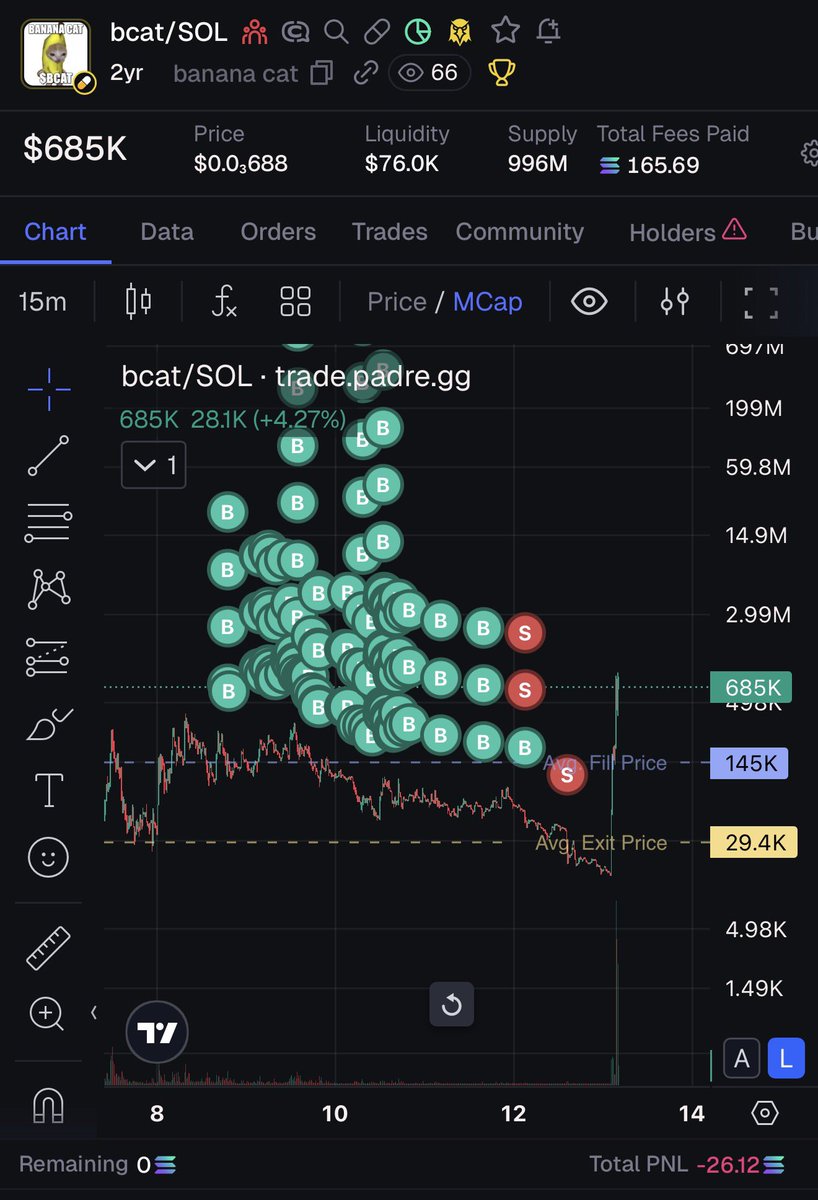Click the magnifier search icon beside bcat/SOL
This screenshot has width=818, height=1200.
pos(337,32)
